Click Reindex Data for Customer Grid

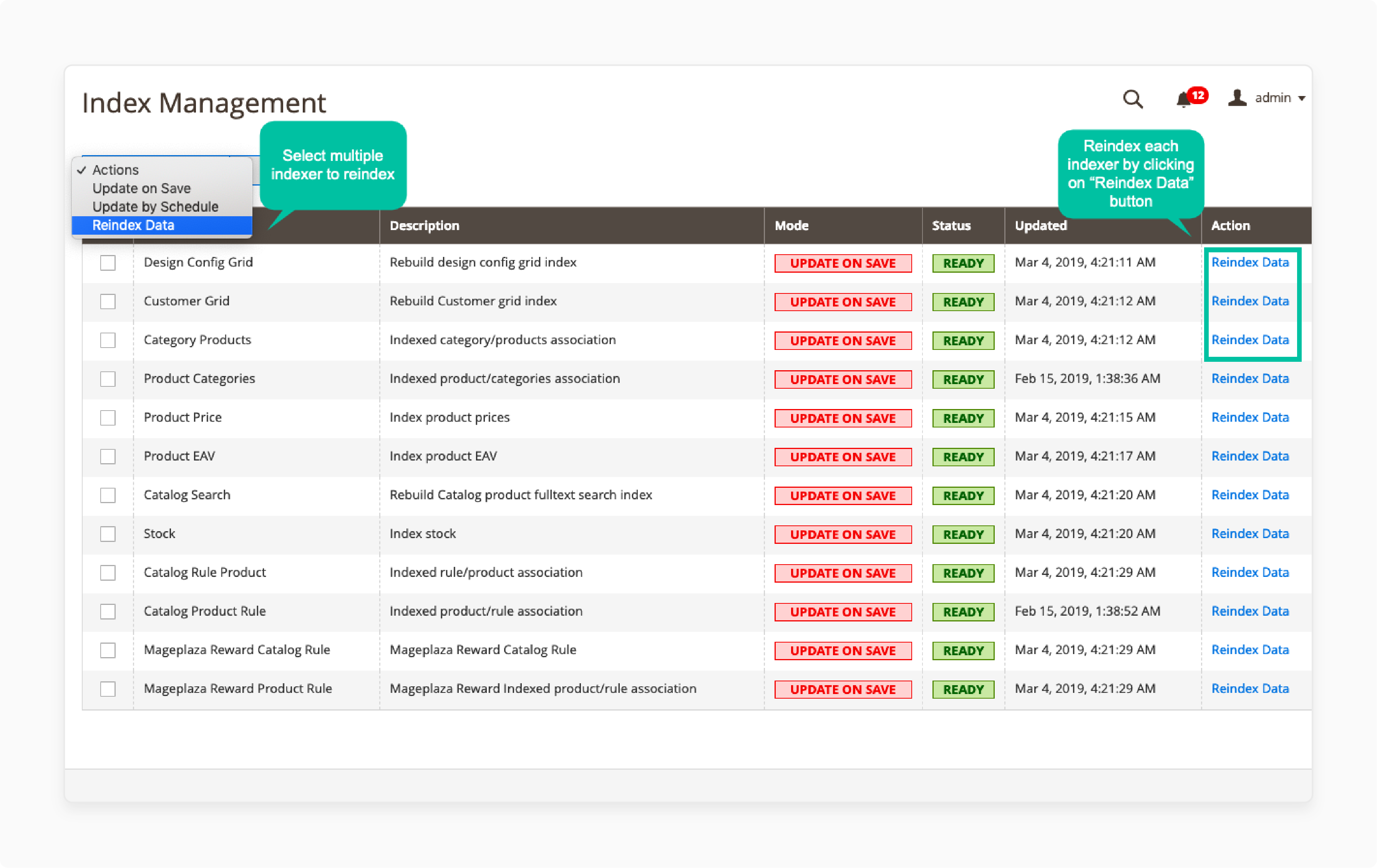(1250, 301)
